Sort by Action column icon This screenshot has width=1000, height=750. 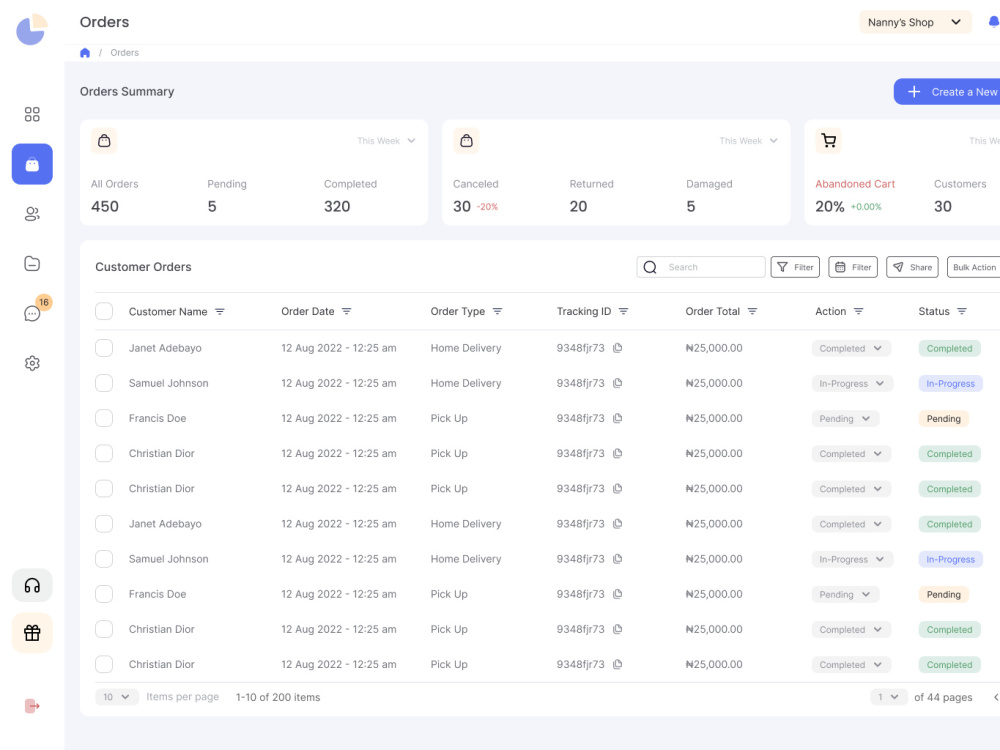(x=858, y=311)
